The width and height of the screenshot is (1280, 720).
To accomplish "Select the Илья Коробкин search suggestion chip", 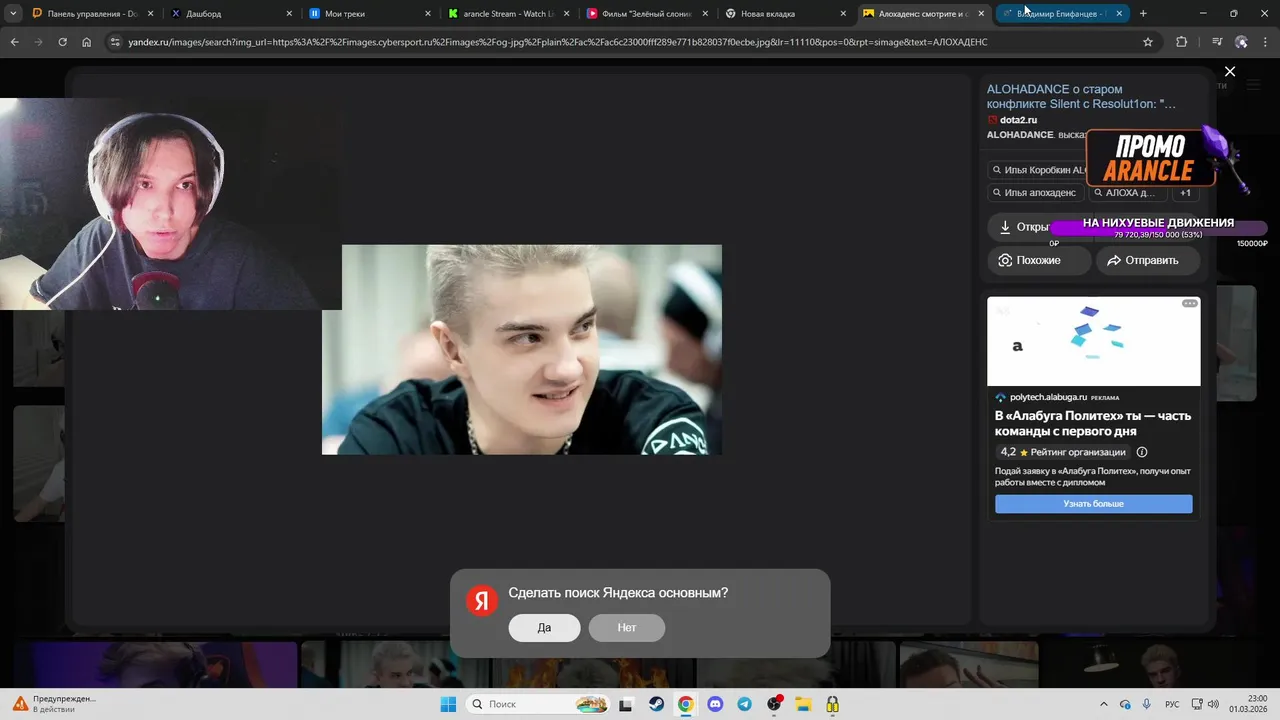I will point(1038,170).
